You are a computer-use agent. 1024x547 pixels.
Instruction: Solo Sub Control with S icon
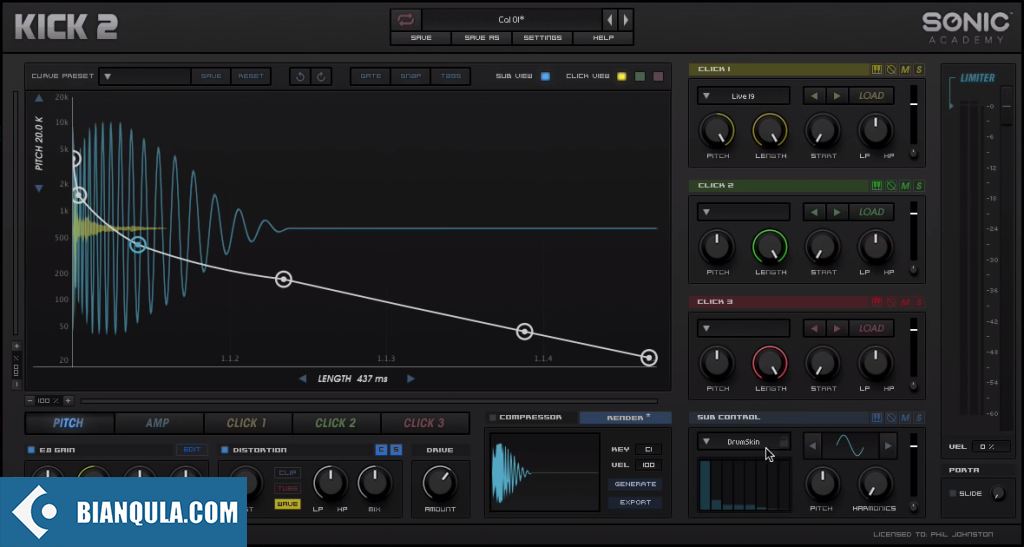point(919,418)
